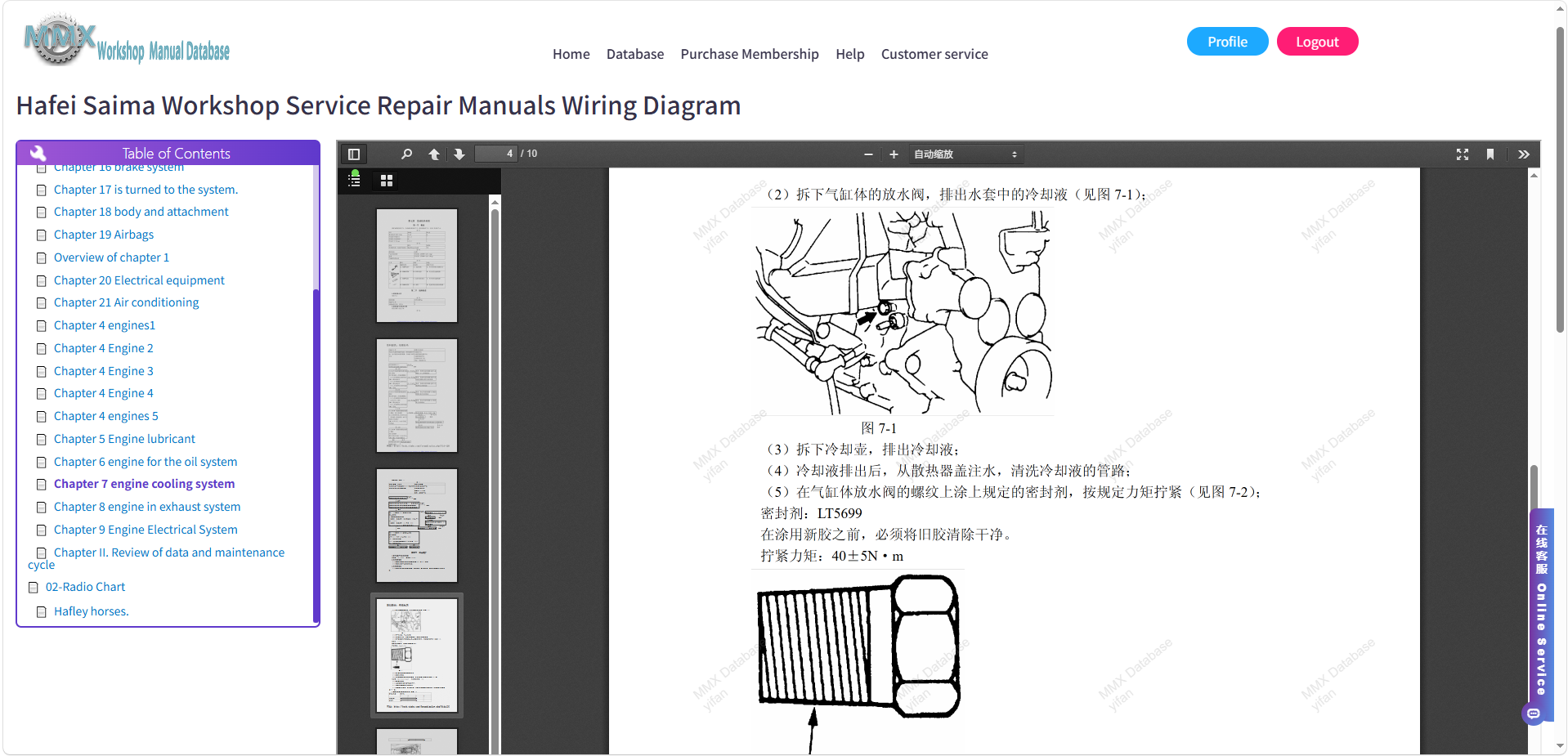The image size is (1568, 756).
Task: Click the Profile button
Action: coord(1227,42)
